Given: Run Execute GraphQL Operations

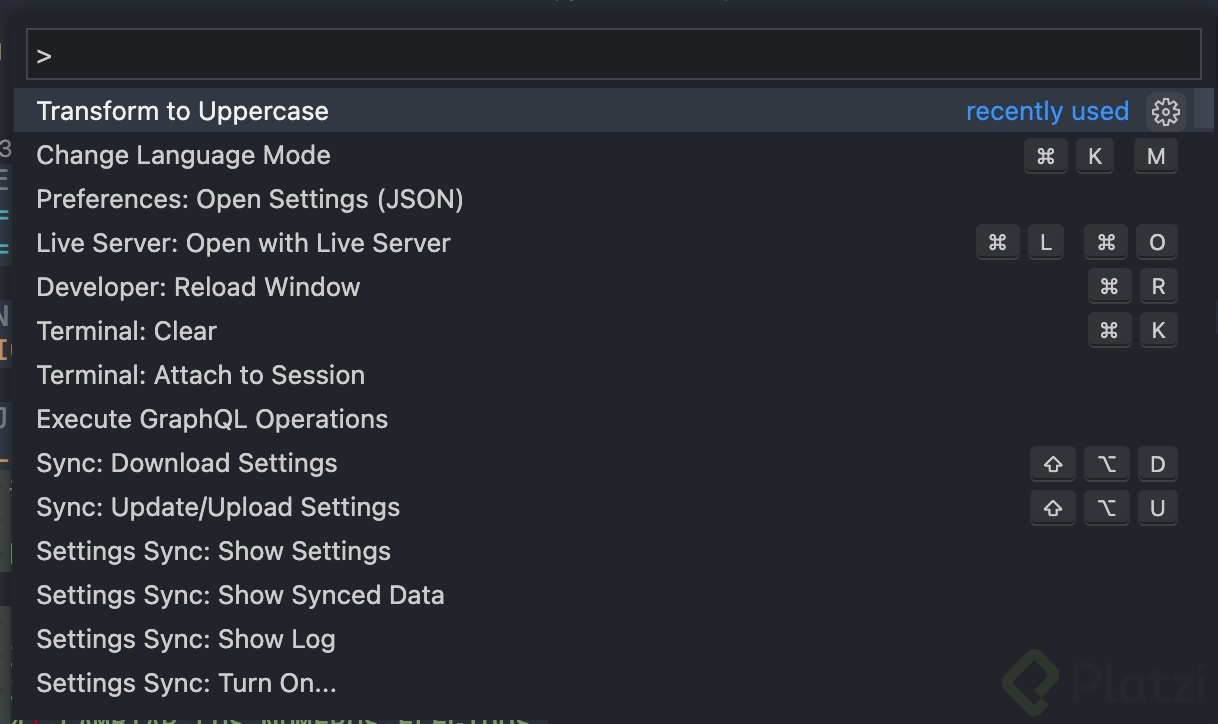Looking at the screenshot, I should pos(606,419).
